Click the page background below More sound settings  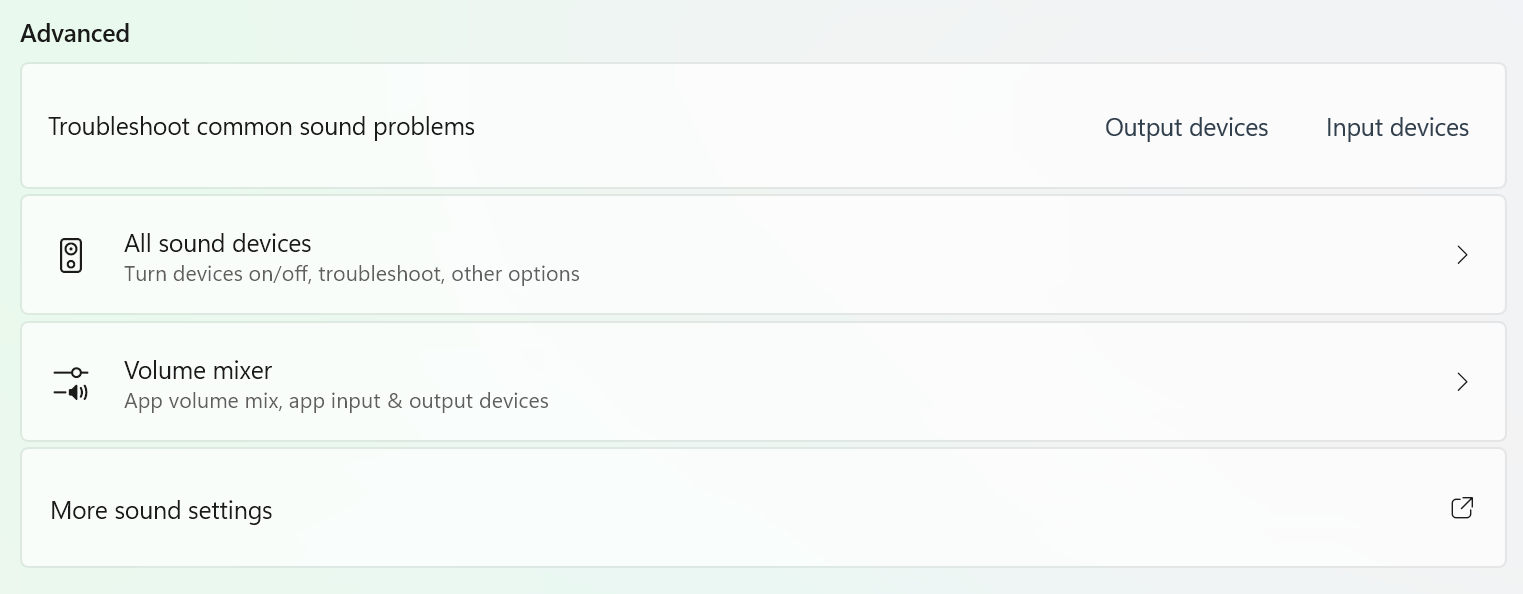tap(760, 582)
